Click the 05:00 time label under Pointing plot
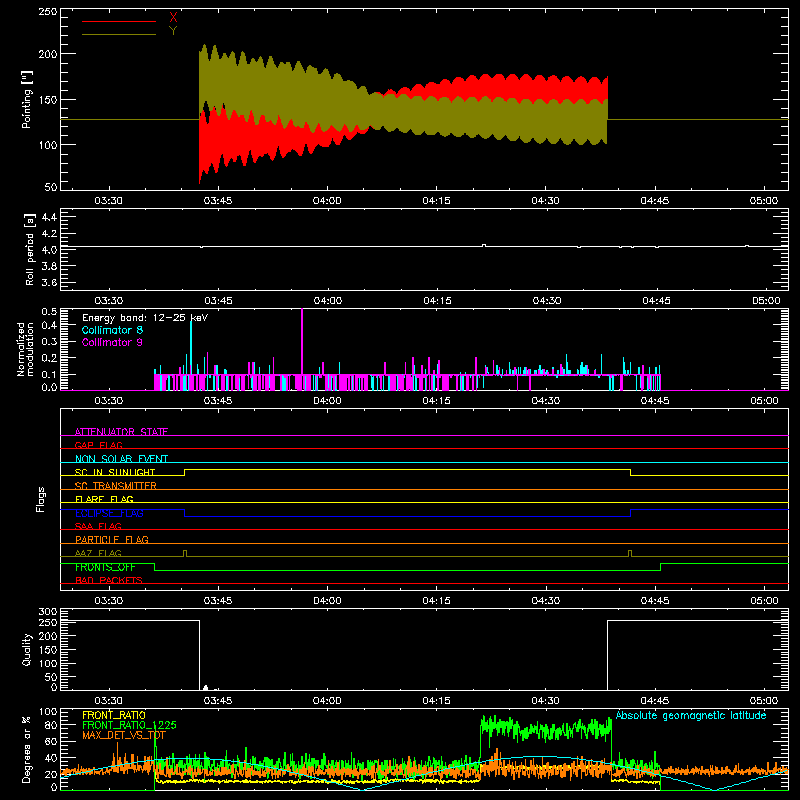The width and height of the screenshot is (800, 800). pyautogui.click(x=764, y=201)
